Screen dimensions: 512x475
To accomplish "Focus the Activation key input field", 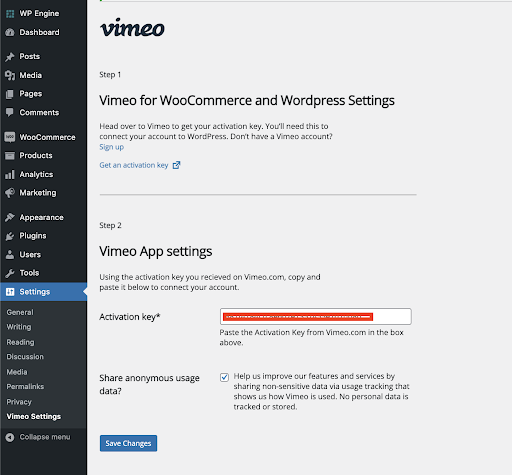I will coord(315,316).
